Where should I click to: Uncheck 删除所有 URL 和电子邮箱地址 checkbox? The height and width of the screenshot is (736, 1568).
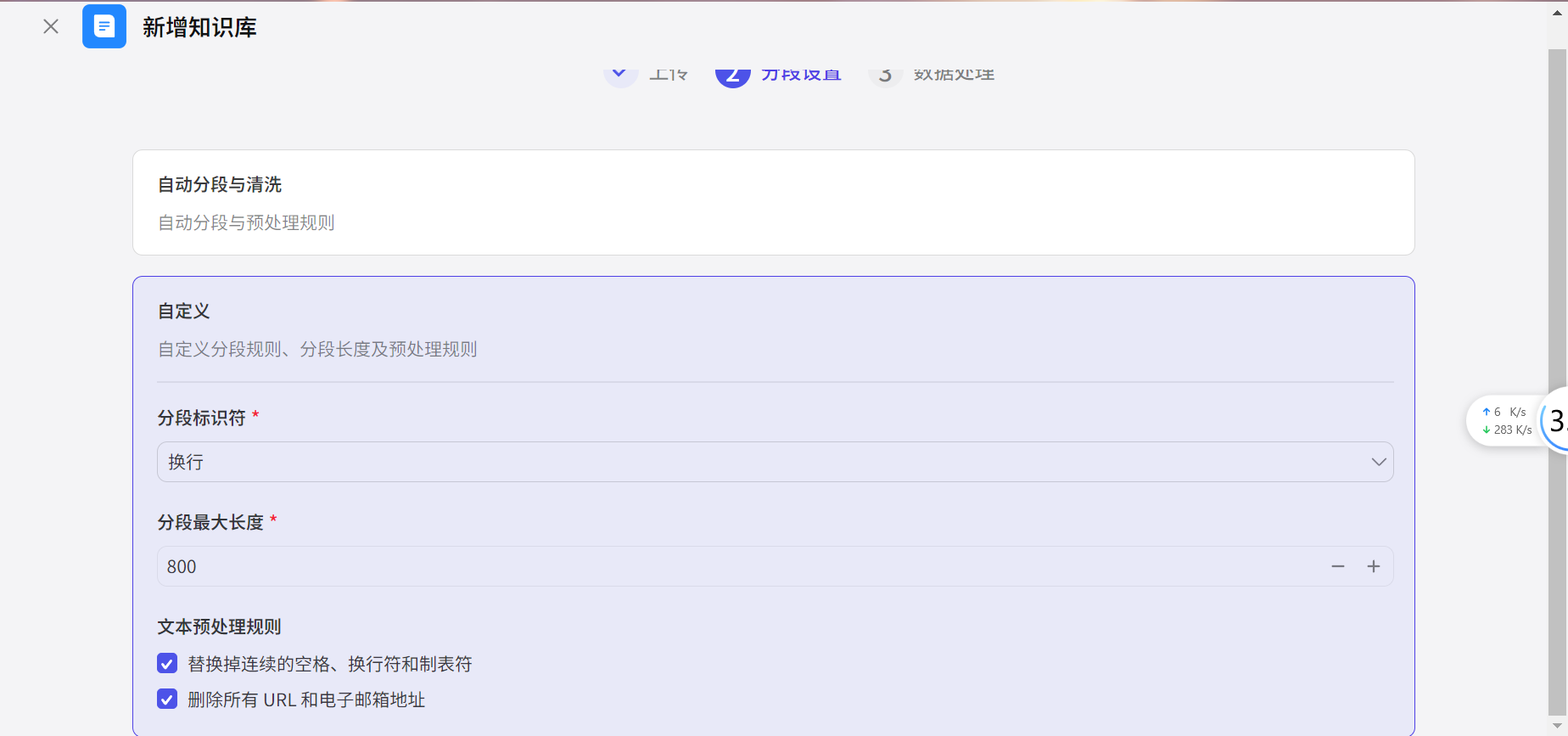tap(167, 699)
